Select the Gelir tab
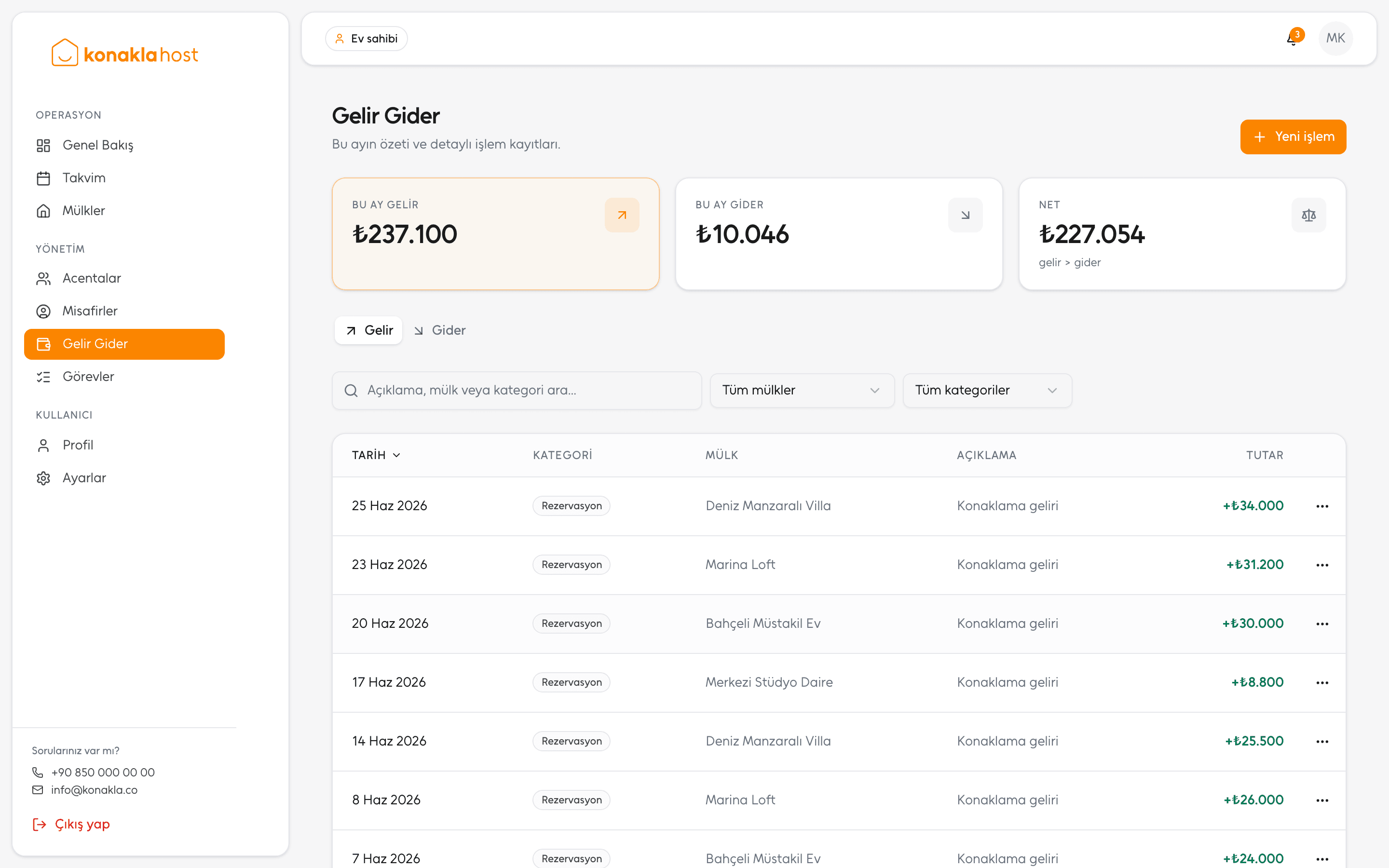The width and height of the screenshot is (1389, 868). pos(368,331)
